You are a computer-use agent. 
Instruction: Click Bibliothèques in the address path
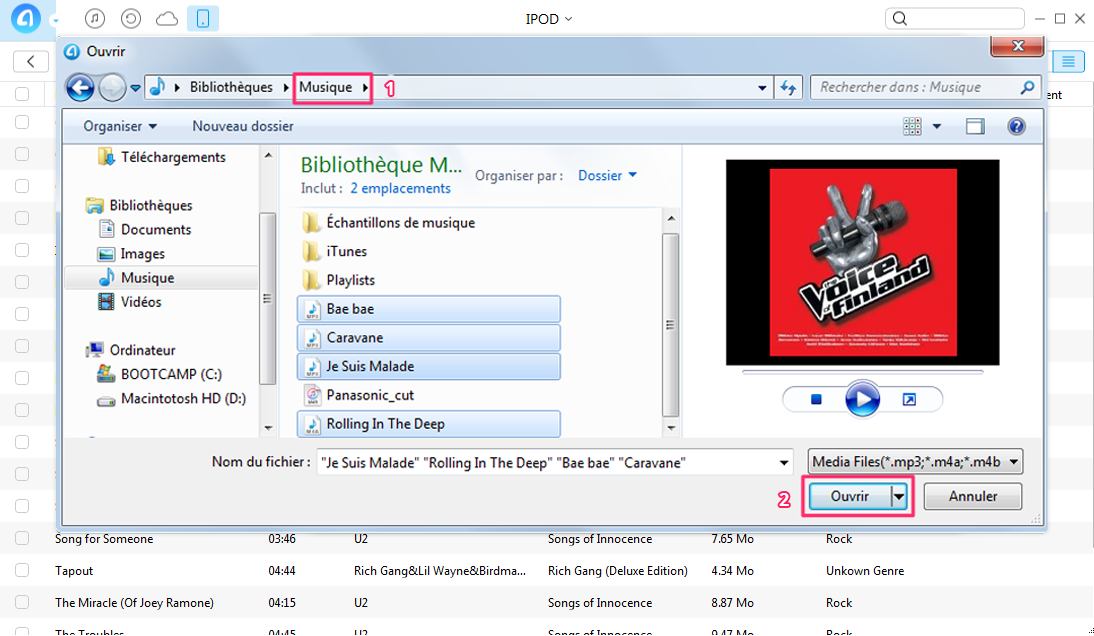[231, 87]
